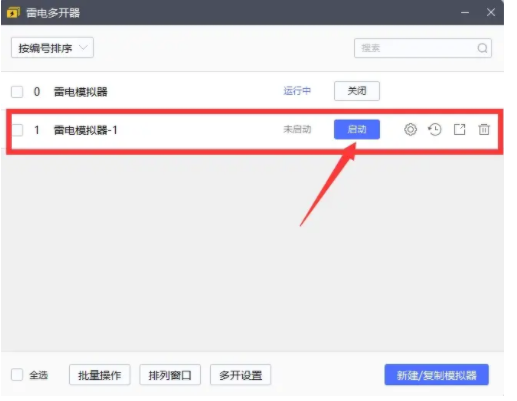
Task: Click 新建/复制模拟器 button
Action: point(436,375)
